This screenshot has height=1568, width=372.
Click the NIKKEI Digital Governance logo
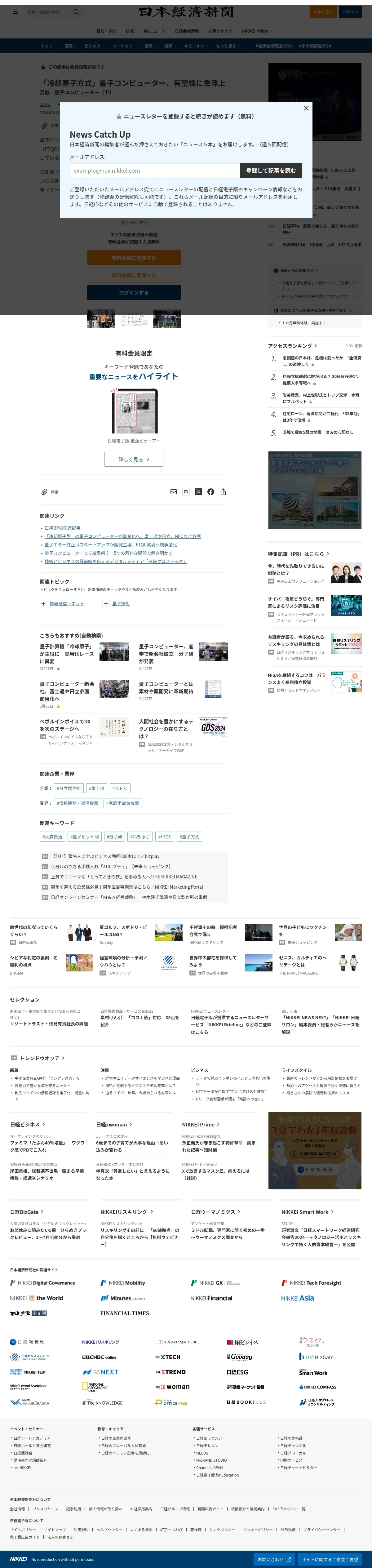pyautogui.click(x=42, y=1282)
